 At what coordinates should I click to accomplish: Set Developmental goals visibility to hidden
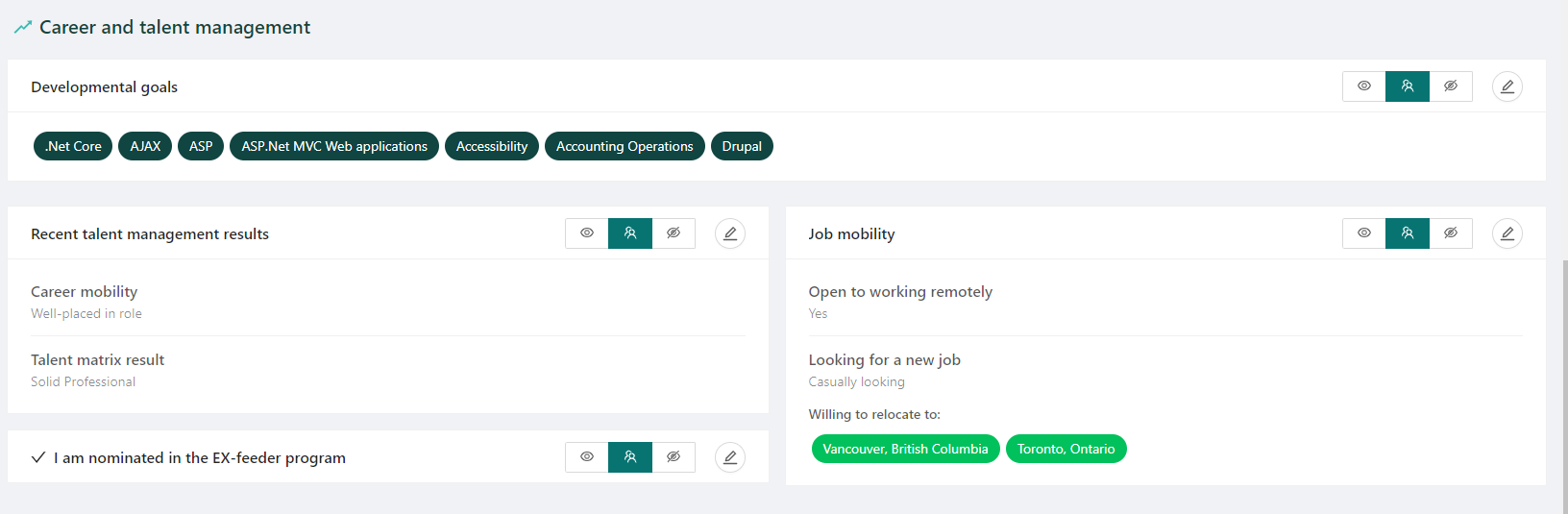pyautogui.click(x=1451, y=86)
